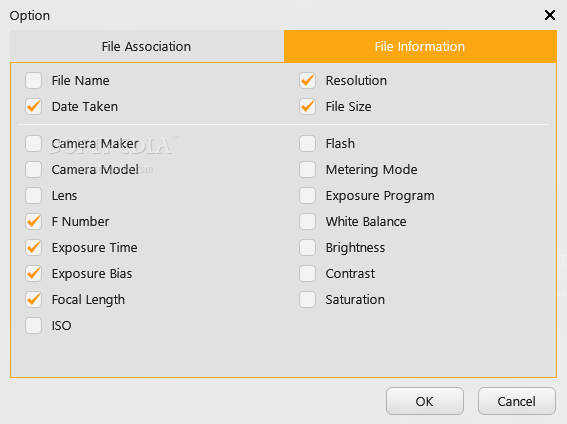Turn off Exposure Bias option

tap(34, 274)
